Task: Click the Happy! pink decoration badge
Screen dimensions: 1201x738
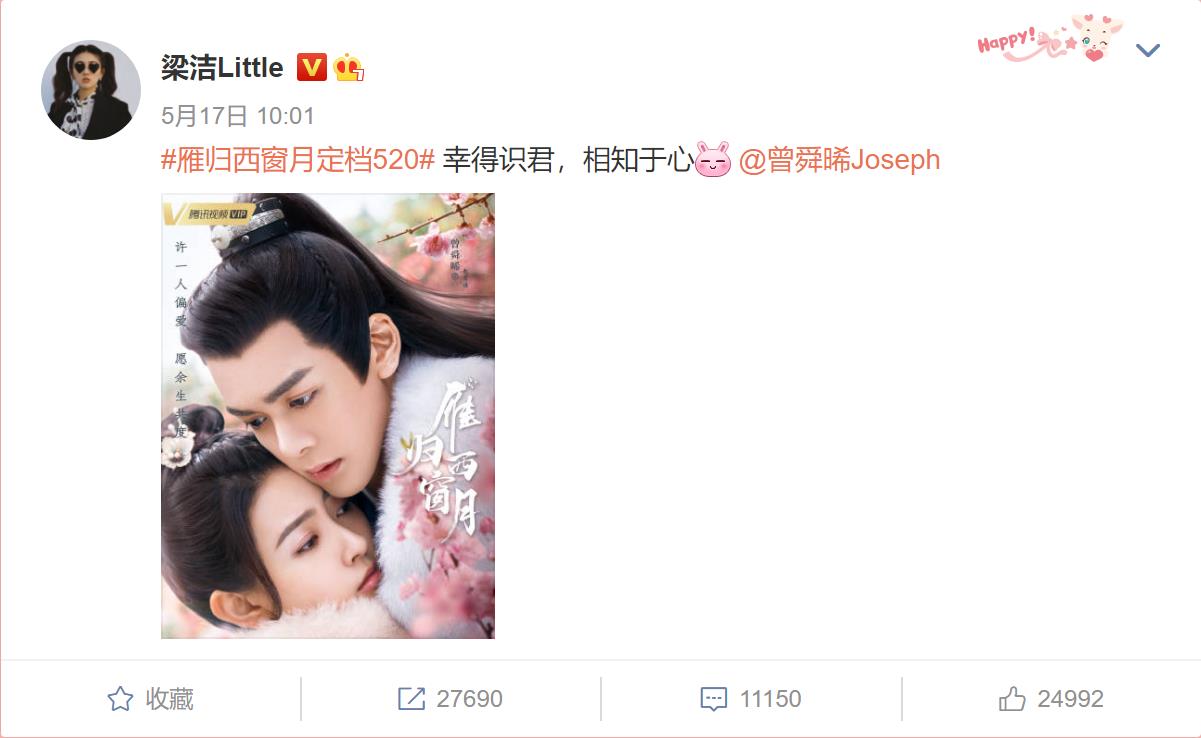Action: point(1050,40)
